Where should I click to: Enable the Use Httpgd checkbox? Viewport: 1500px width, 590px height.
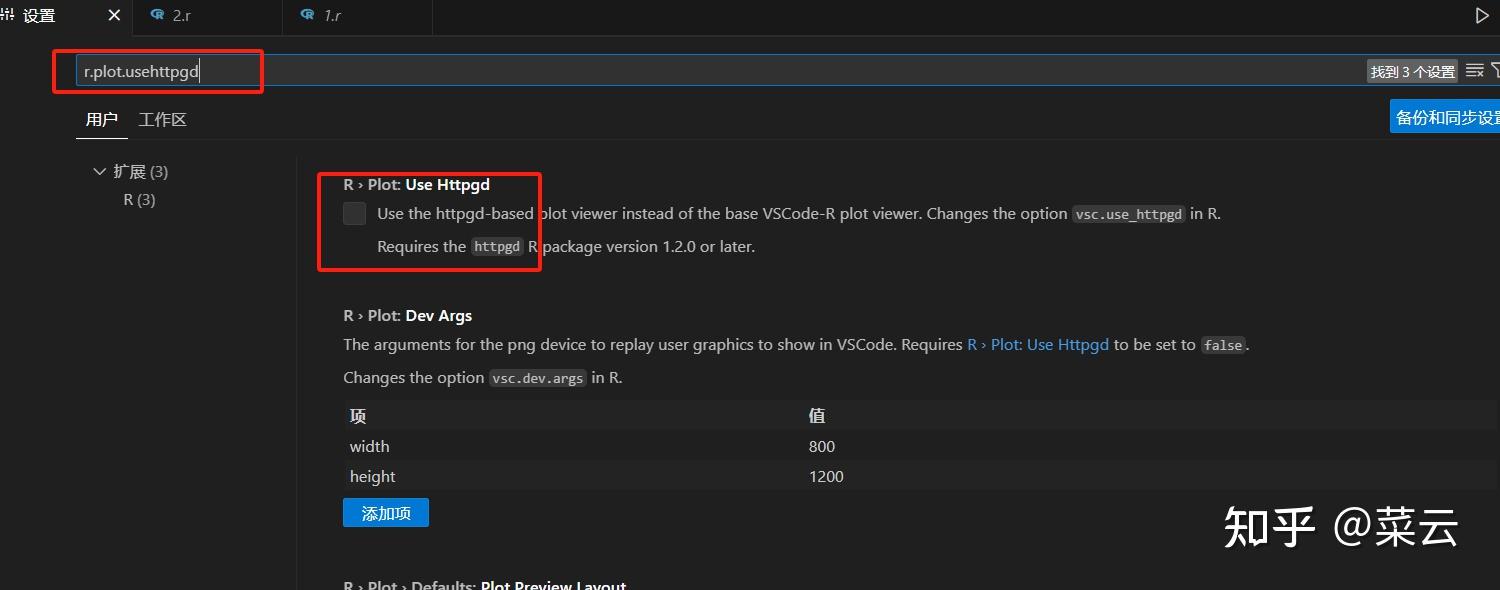354,213
